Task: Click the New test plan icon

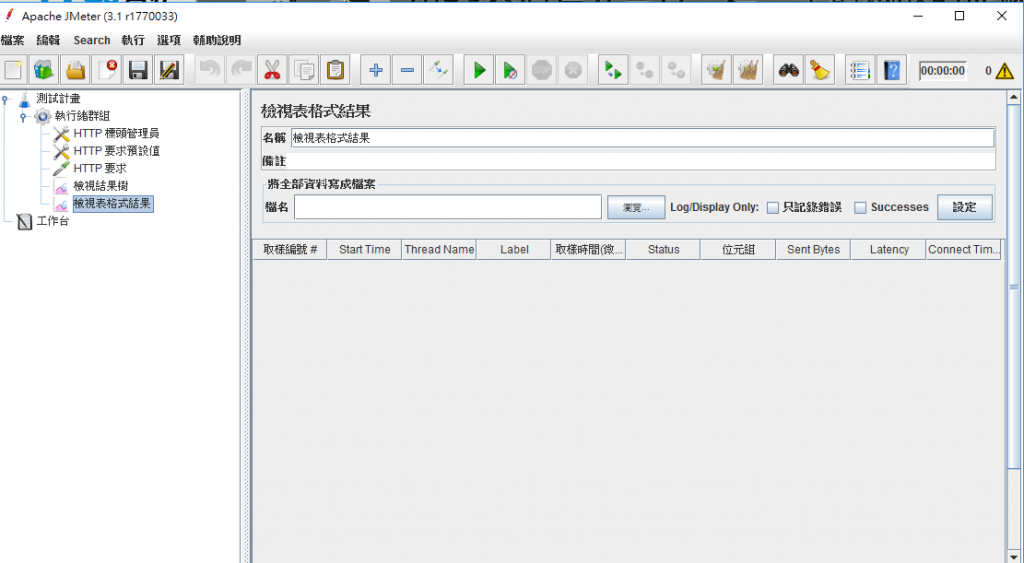Action: pos(14,70)
